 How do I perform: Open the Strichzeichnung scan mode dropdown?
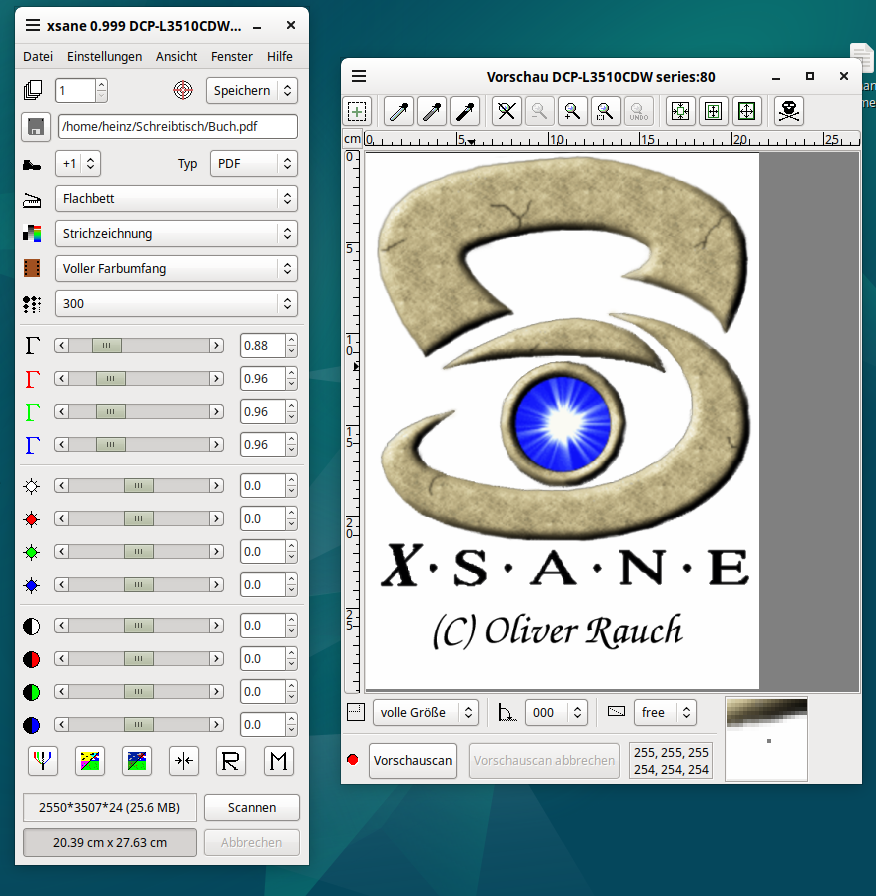tap(176, 233)
